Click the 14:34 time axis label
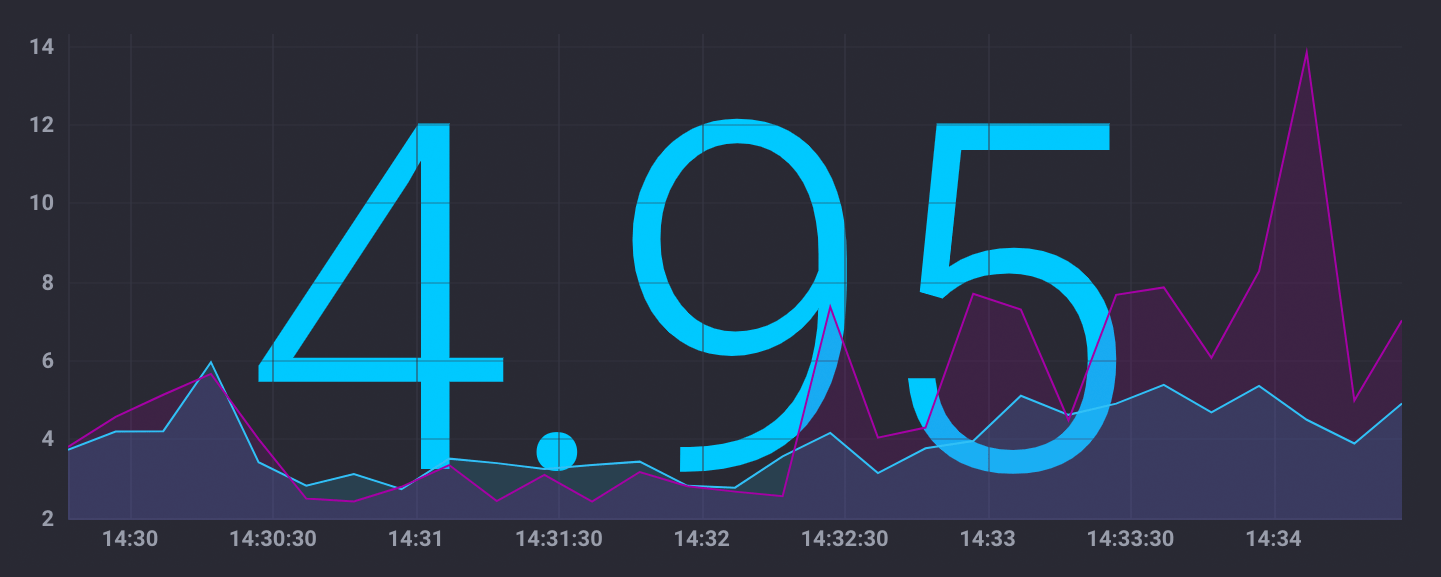1441x577 pixels. pyautogui.click(x=1274, y=539)
